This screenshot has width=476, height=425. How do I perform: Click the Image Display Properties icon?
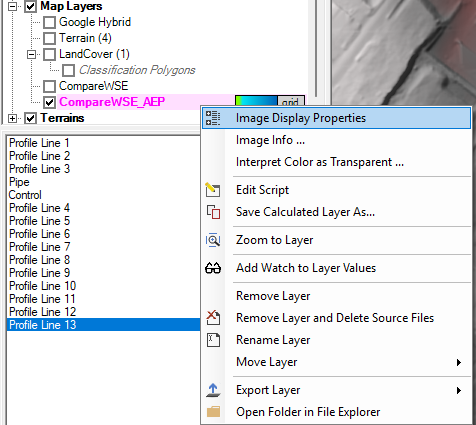(x=213, y=118)
